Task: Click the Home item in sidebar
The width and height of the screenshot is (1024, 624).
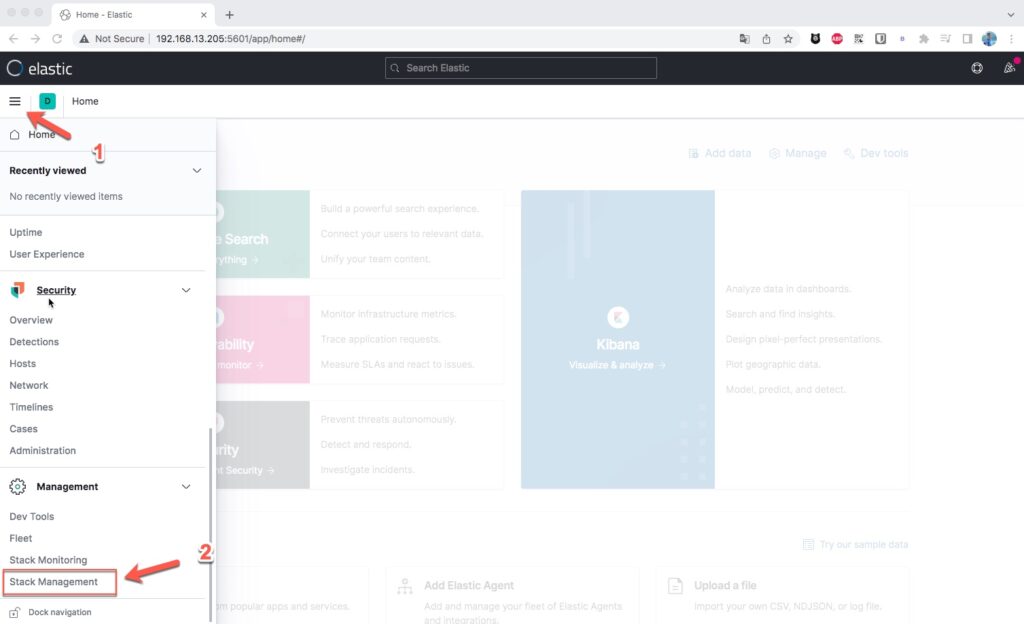Action: coord(42,134)
